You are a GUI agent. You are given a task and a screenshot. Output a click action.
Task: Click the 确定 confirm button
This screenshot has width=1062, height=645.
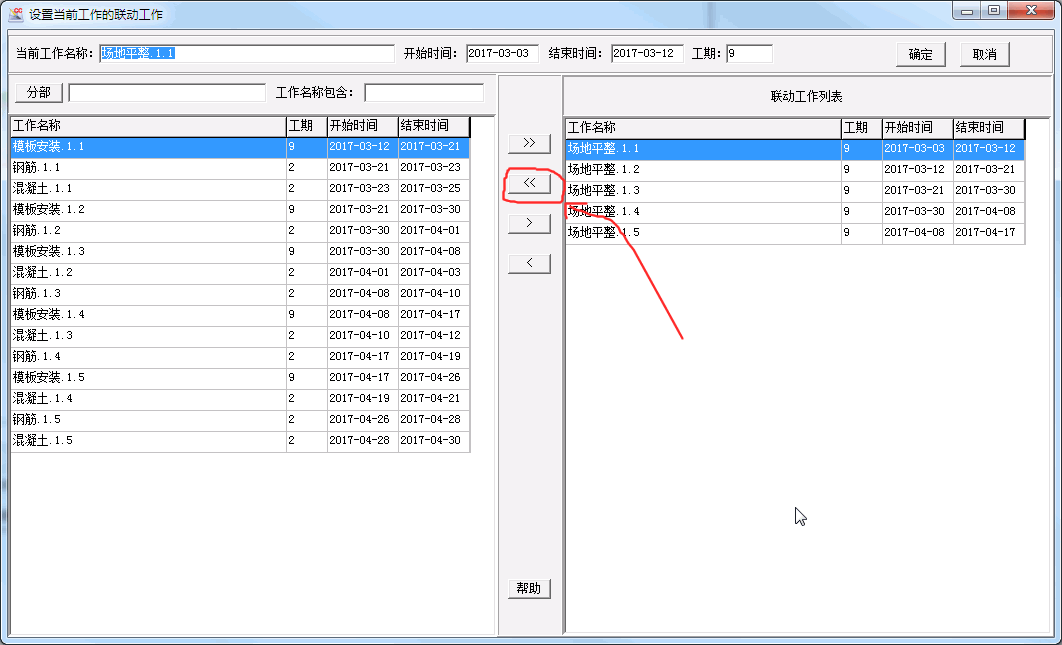tap(920, 55)
